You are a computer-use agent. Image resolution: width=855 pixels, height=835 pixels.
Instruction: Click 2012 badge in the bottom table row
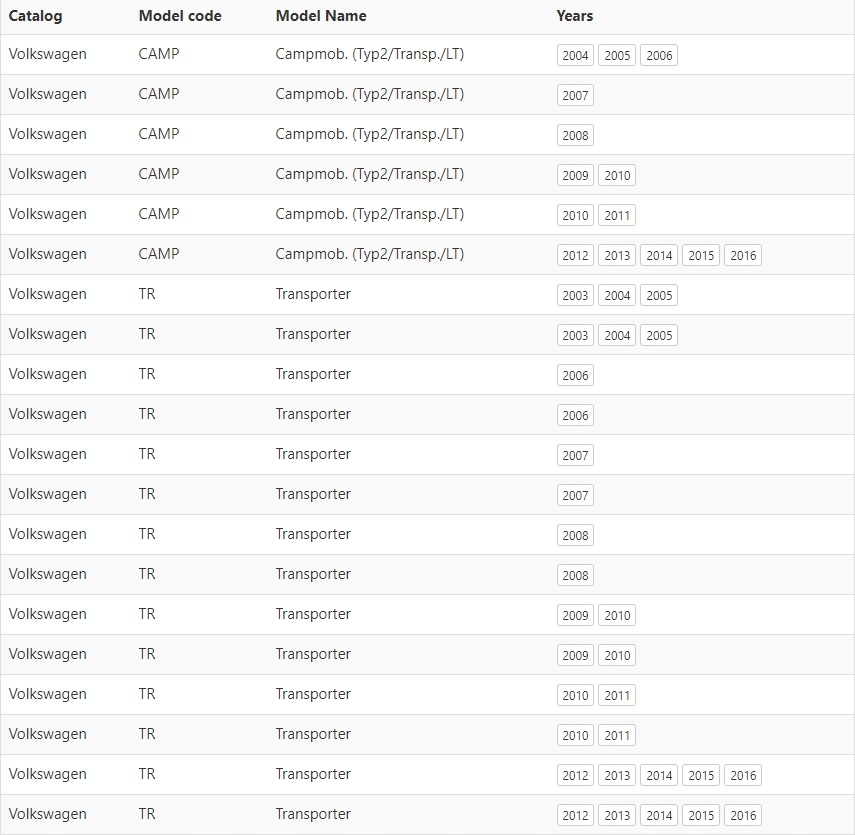tap(575, 816)
